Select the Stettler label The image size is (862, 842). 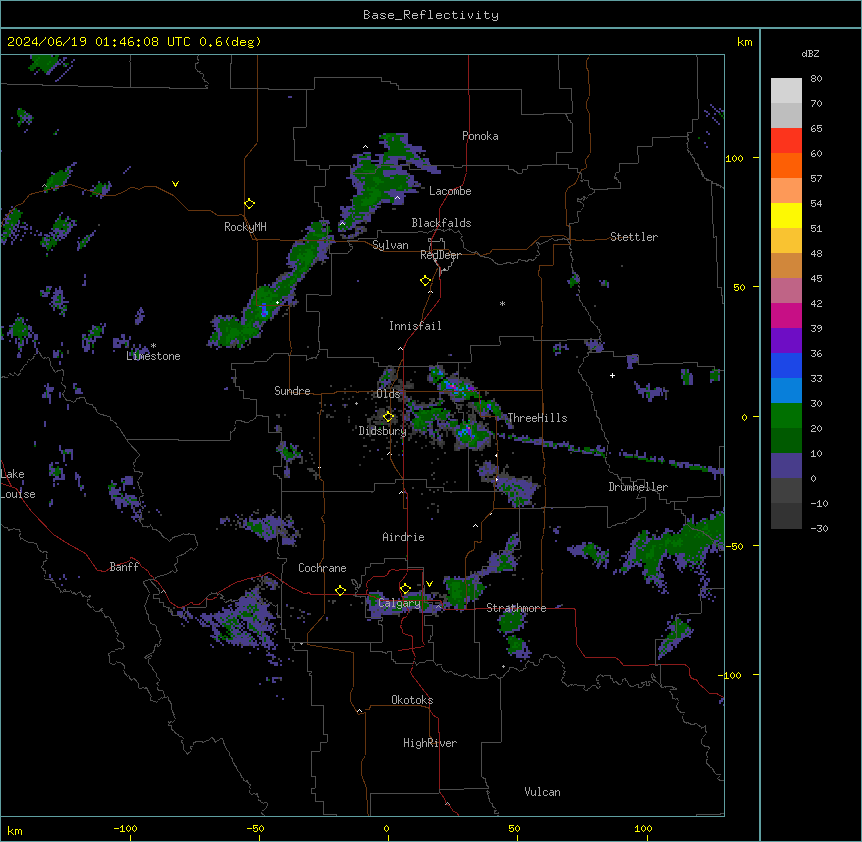pyautogui.click(x=634, y=237)
